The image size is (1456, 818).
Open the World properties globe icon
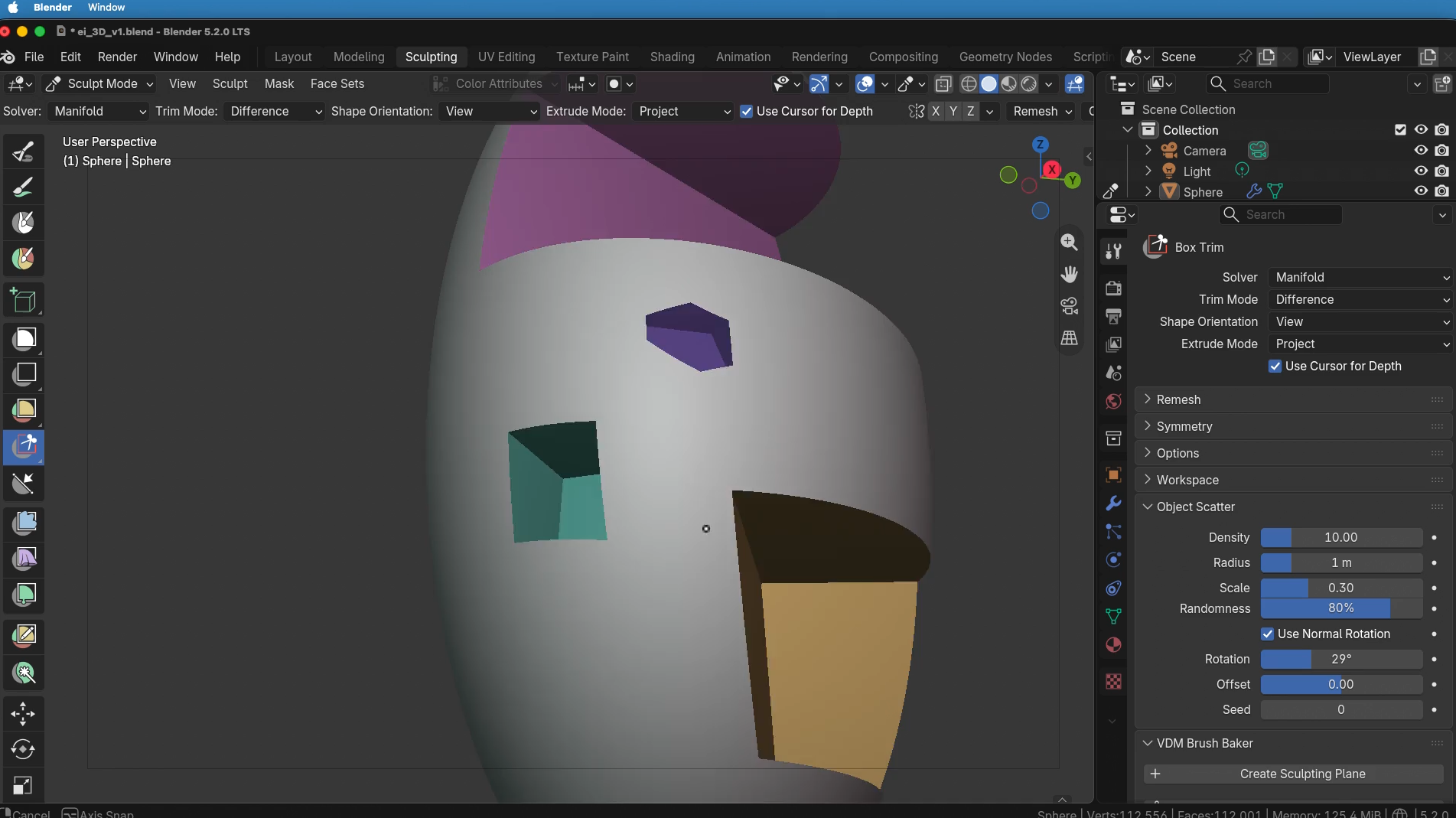1113,401
